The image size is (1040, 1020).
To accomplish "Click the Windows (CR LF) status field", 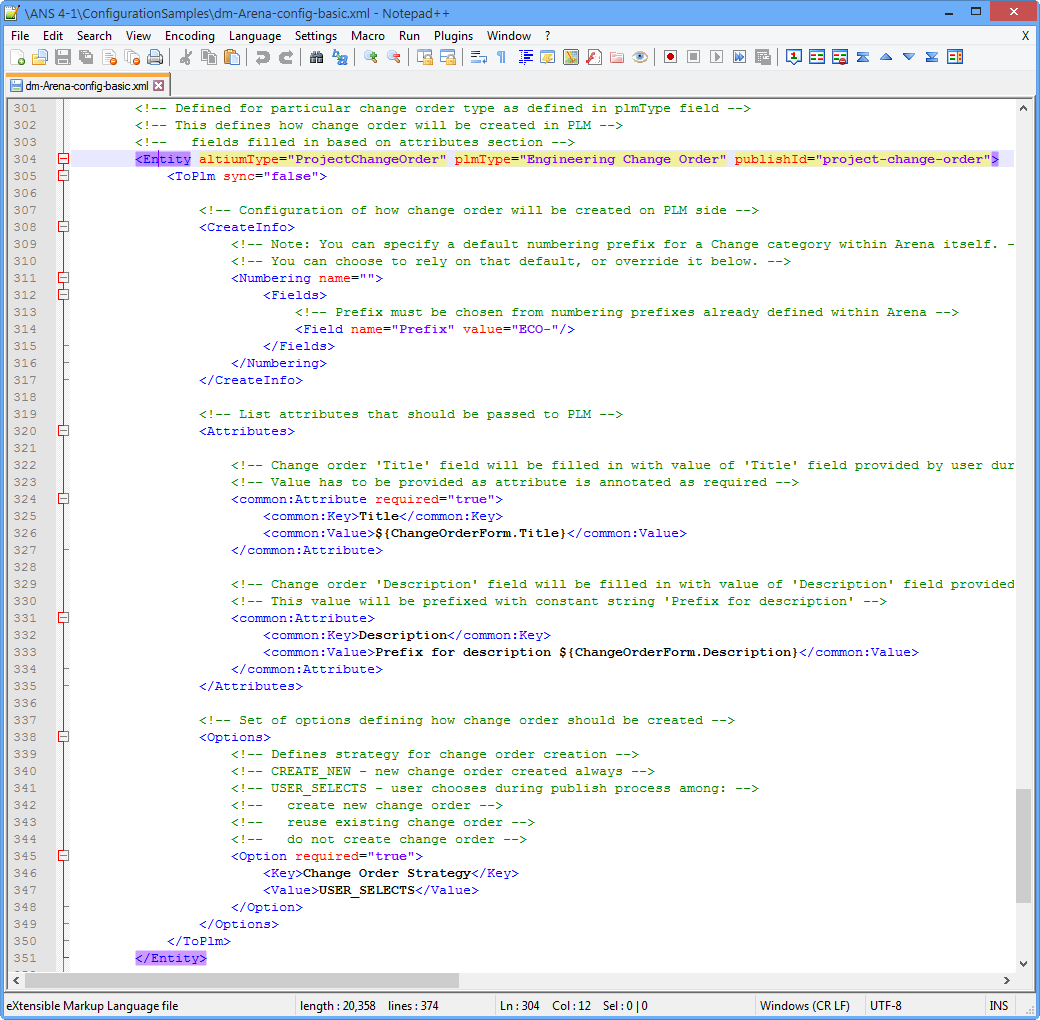I will [804, 1005].
